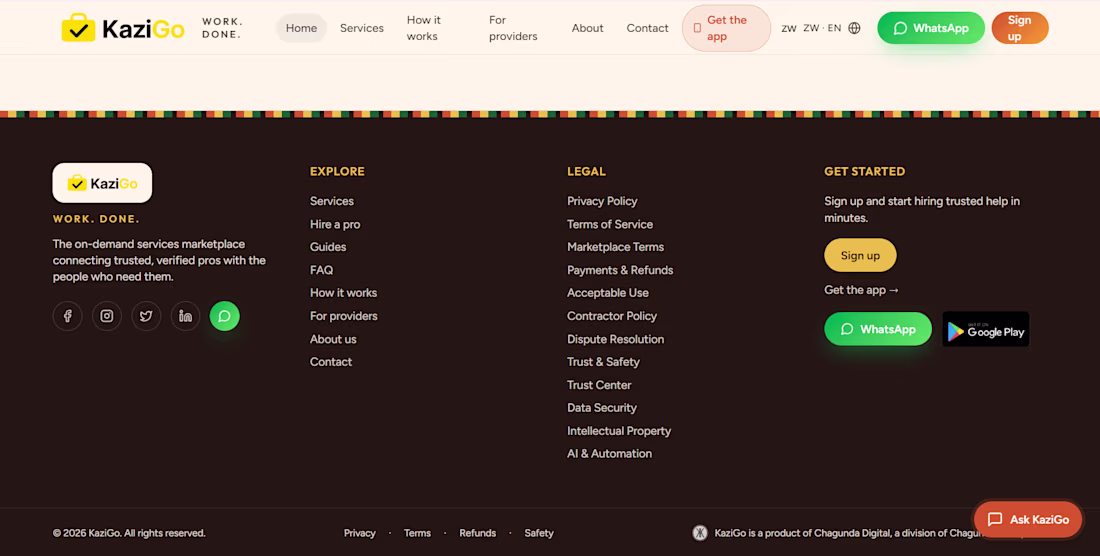Open the Twitter social icon in footer
Screen dimensions: 1100x556
146,316
